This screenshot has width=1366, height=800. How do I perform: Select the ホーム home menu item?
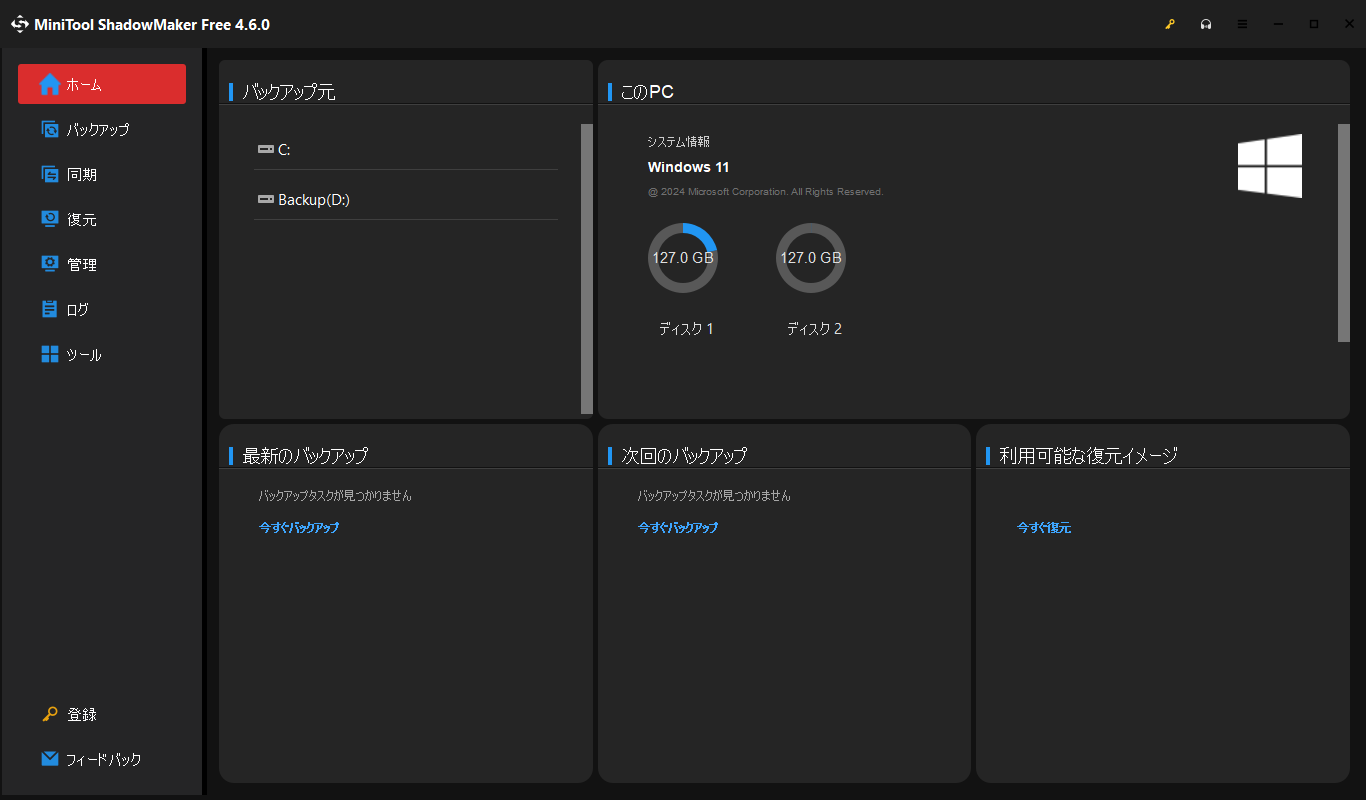click(x=102, y=84)
